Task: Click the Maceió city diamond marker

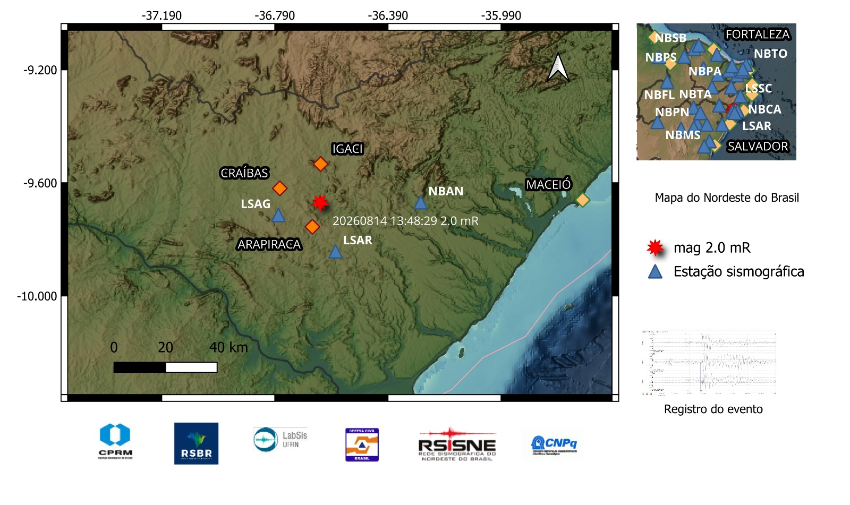Action: coord(582,200)
